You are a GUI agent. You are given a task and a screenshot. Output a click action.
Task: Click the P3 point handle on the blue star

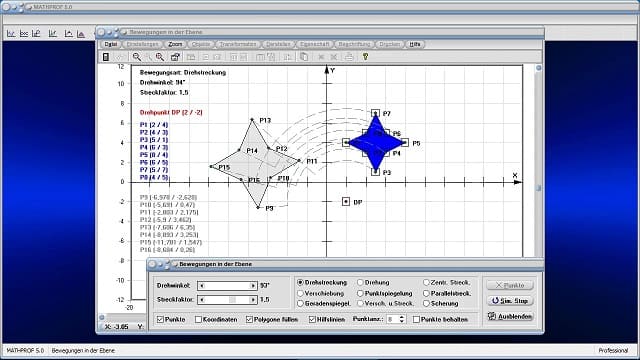(376, 172)
